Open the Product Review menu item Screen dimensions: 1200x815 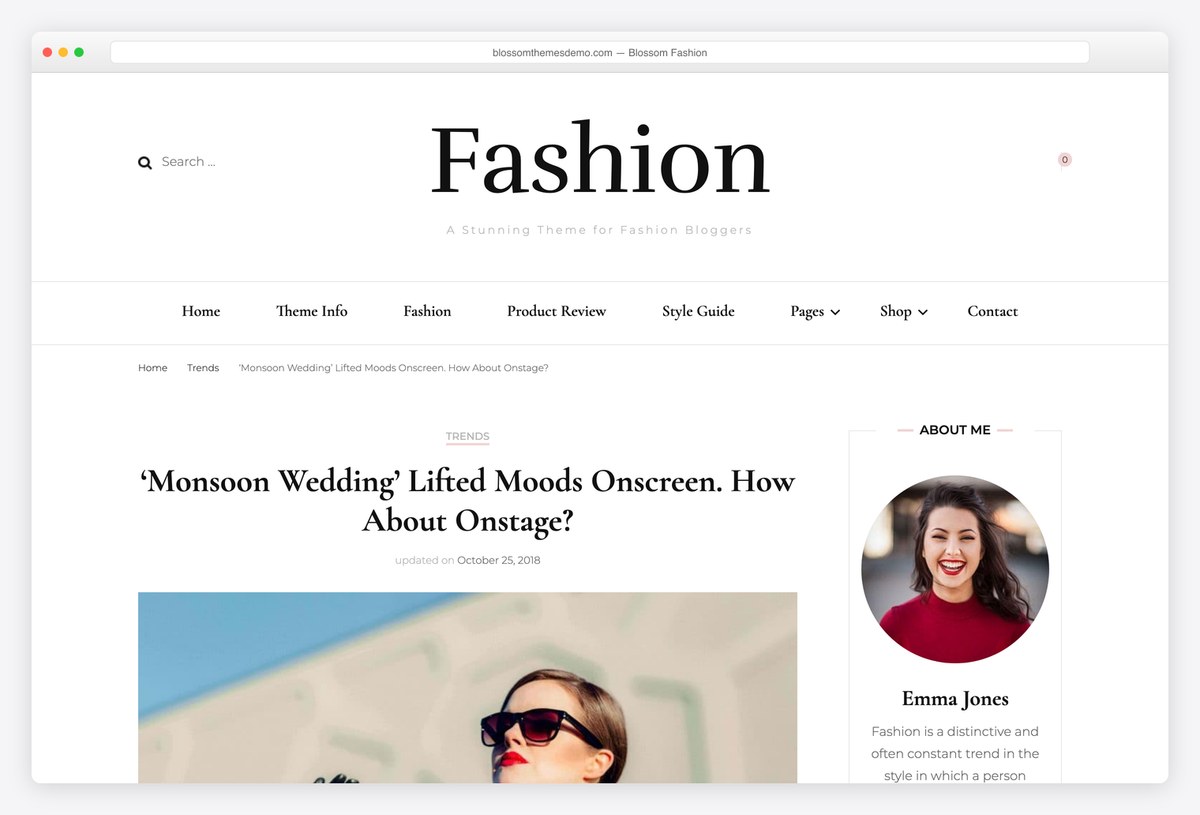(x=556, y=311)
